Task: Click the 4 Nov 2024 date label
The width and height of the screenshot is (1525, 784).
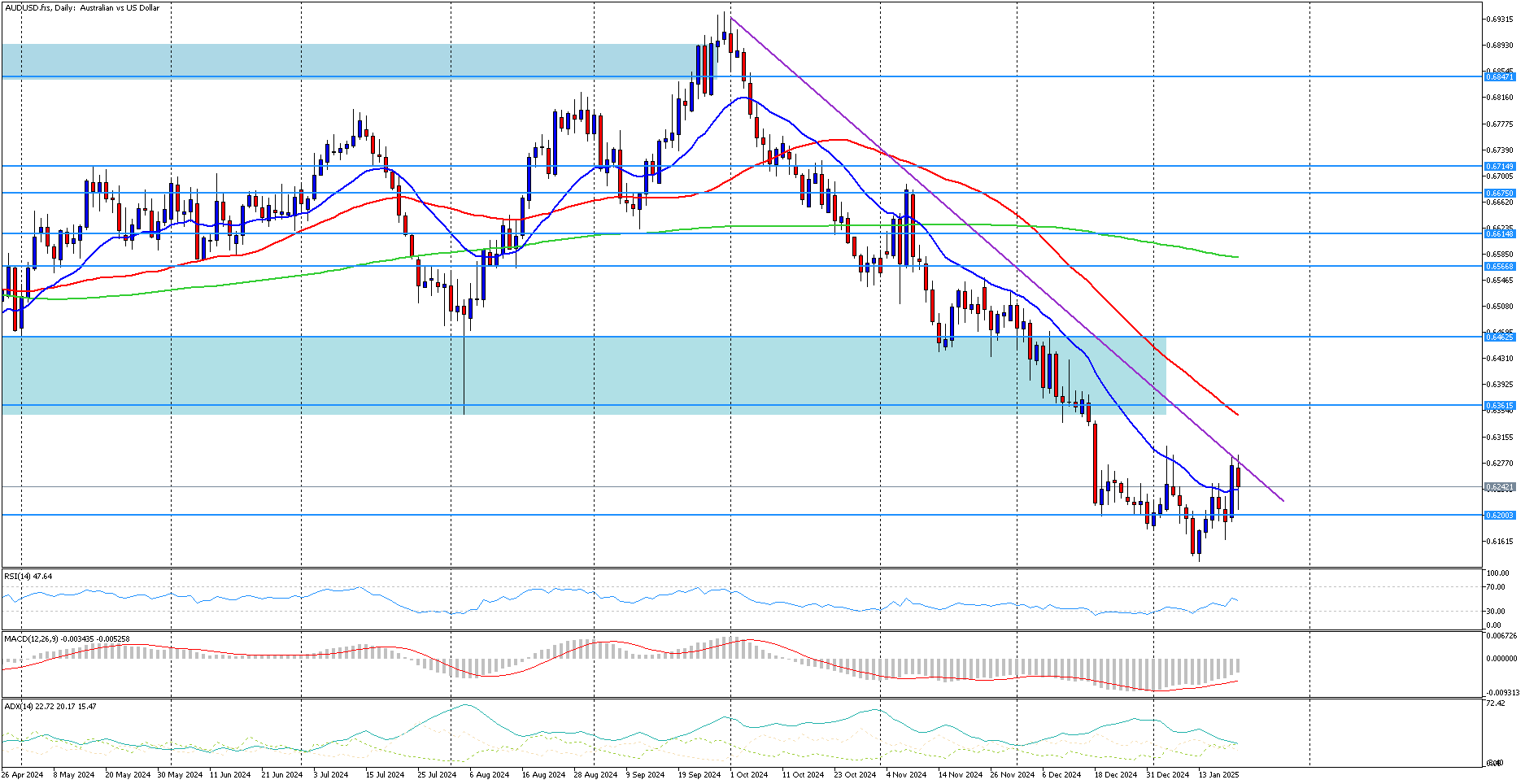Action: click(906, 774)
